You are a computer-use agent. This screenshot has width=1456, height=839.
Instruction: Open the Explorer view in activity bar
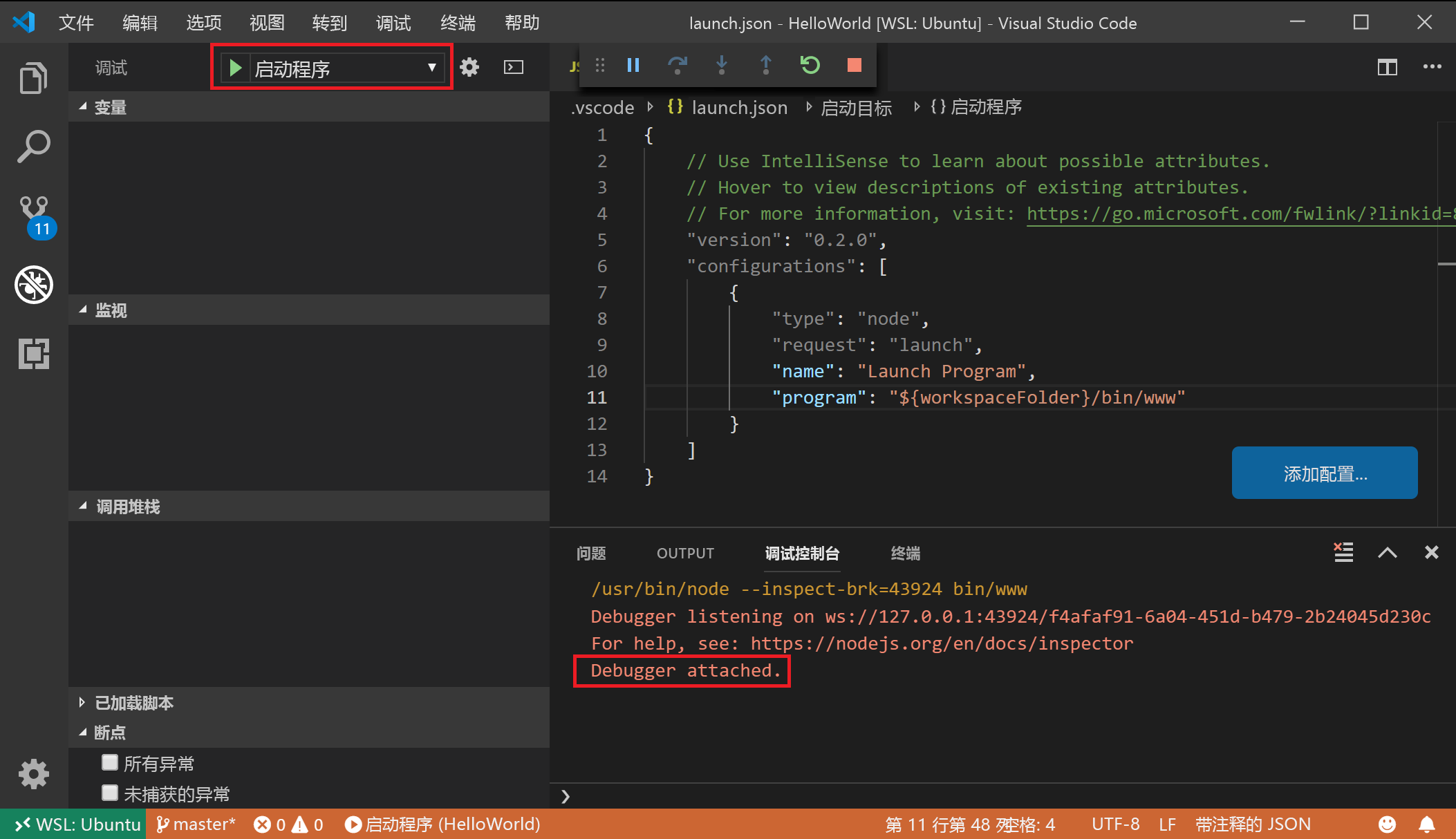click(x=33, y=77)
